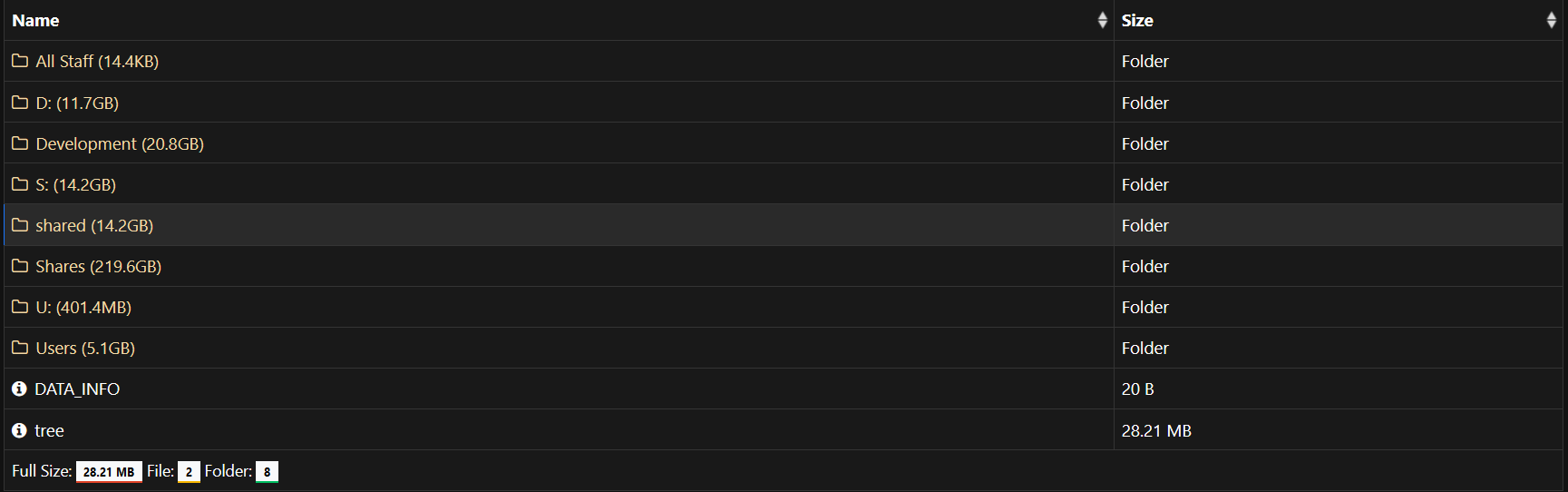Sort the list by Size column arrows
The width and height of the screenshot is (1568, 492).
tap(1551, 20)
